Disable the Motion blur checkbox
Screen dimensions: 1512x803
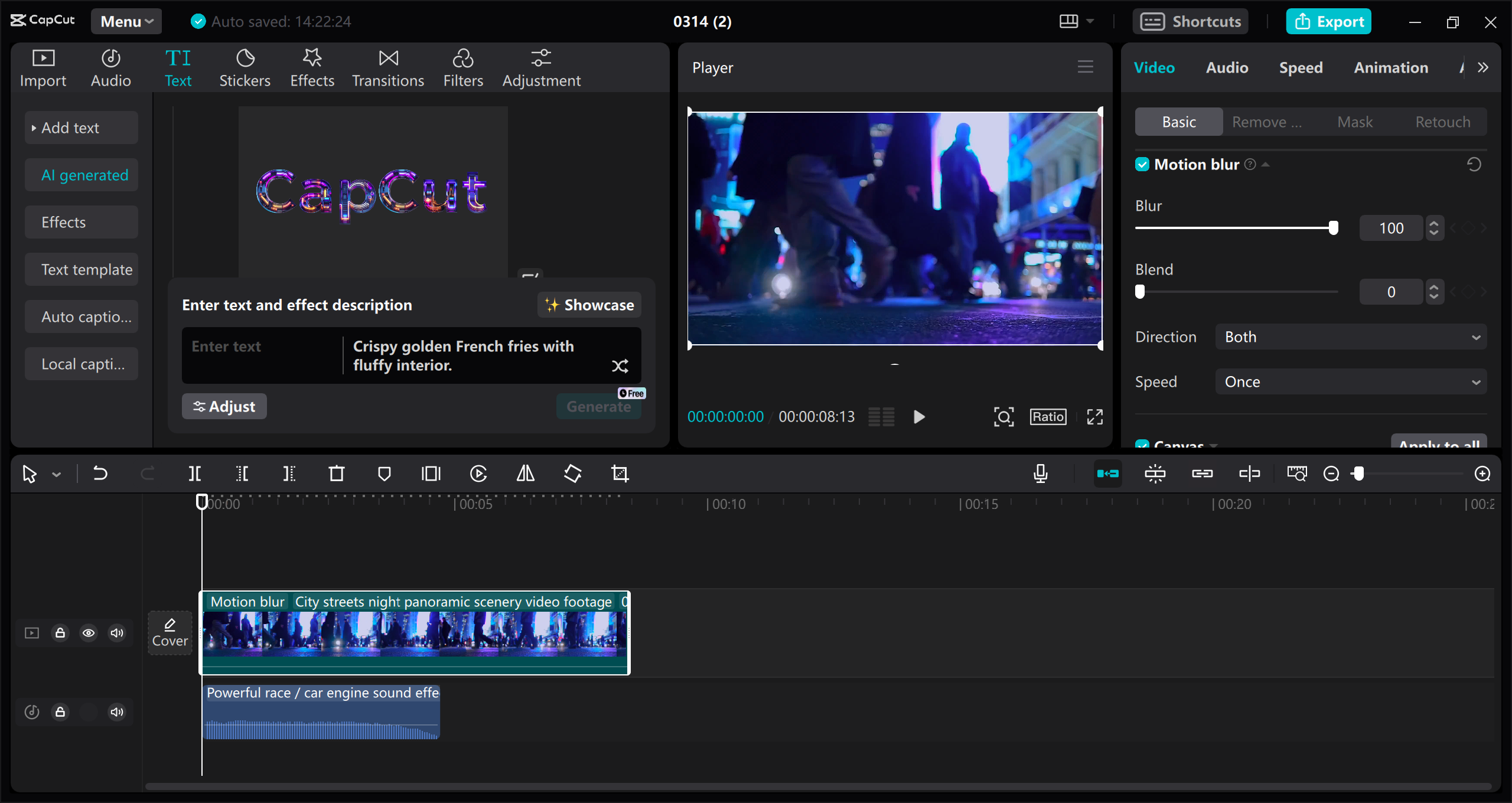(1142, 164)
